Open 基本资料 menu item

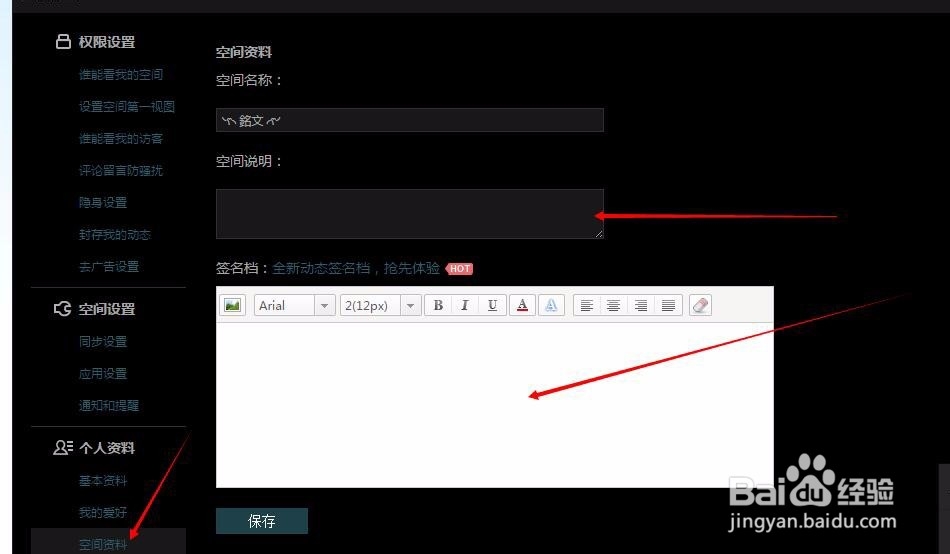103,481
